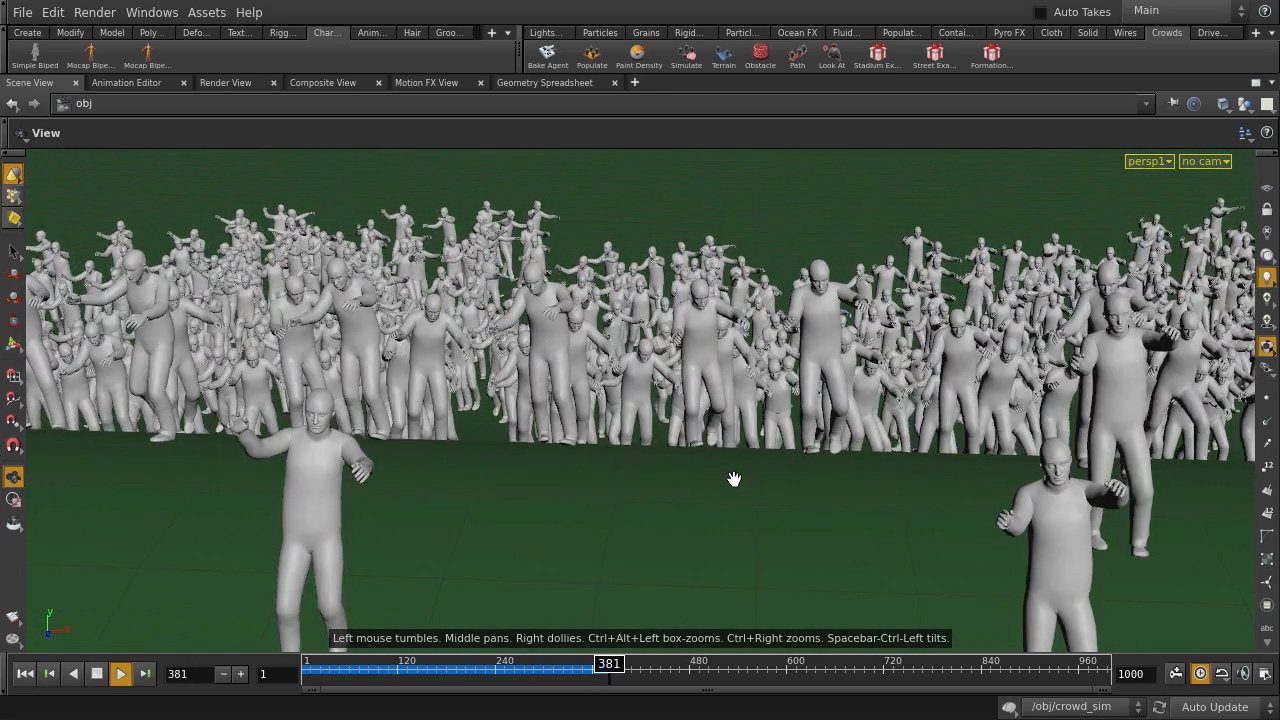Activate the Look At crowd shelf tool
The height and width of the screenshot is (720, 1280).
pos(832,55)
